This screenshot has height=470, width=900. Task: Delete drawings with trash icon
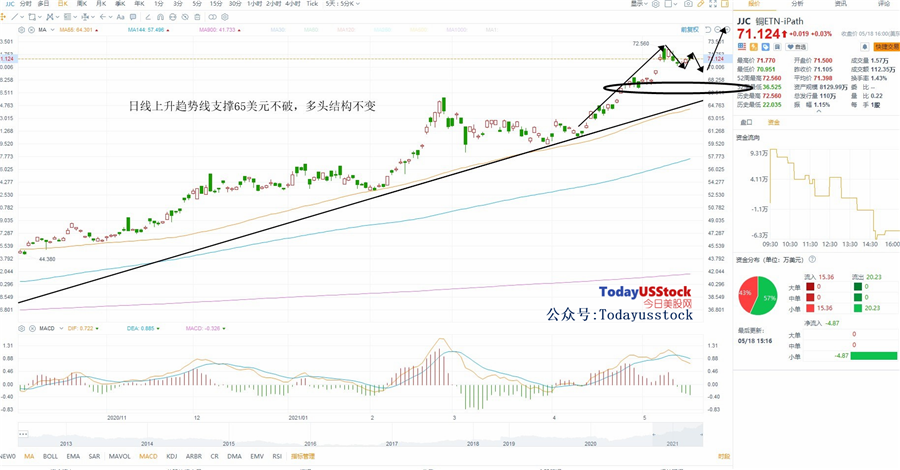[x=197, y=17]
